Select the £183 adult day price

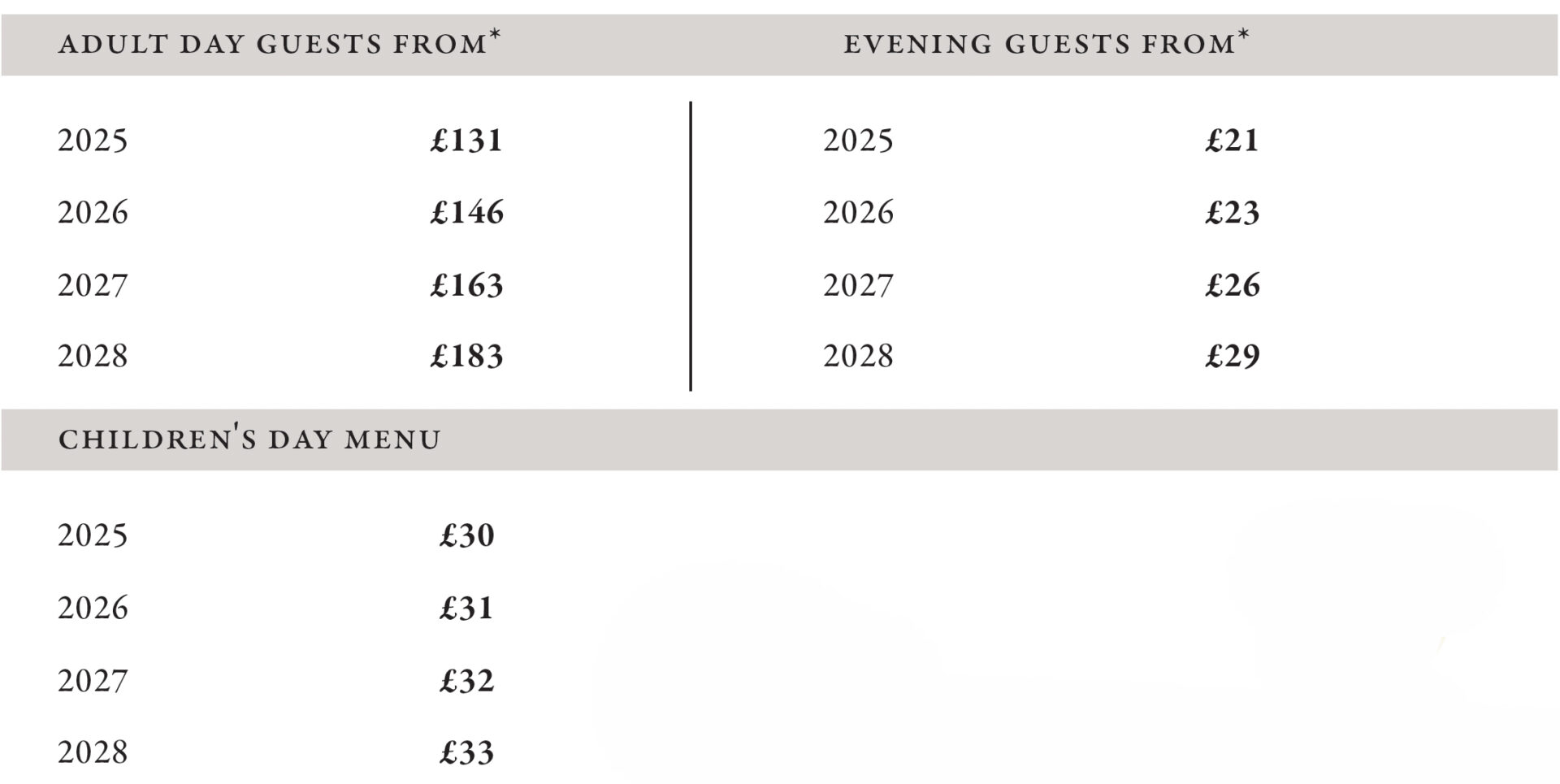pyautogui.click(x=467, y=356)
